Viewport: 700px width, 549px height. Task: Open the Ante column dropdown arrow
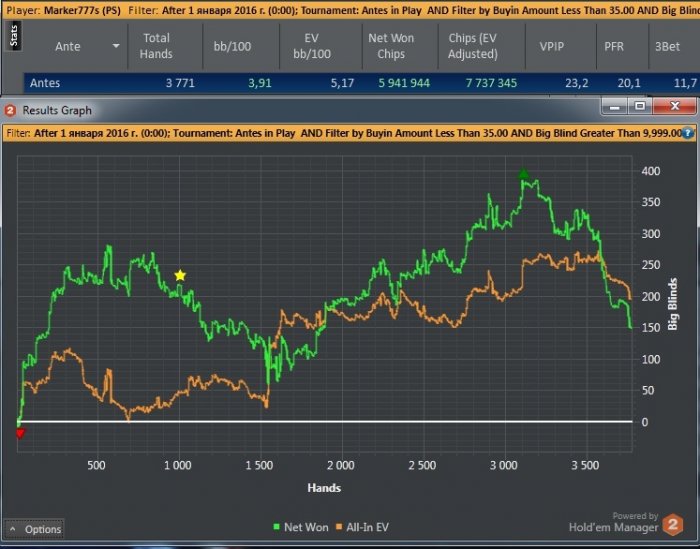(116, 46)
